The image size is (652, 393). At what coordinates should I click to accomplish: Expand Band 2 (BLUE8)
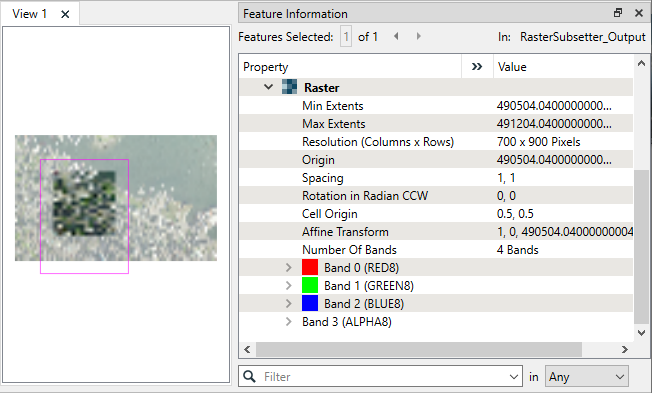click(x=289, y=303)
